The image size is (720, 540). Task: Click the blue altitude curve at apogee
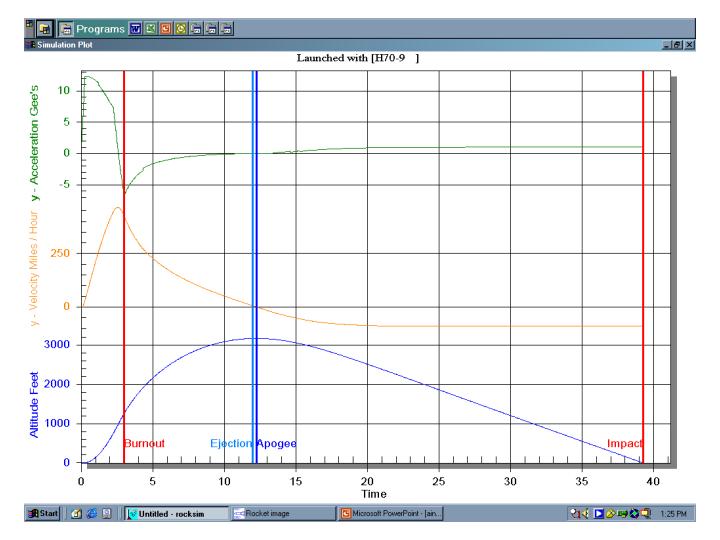256,338
